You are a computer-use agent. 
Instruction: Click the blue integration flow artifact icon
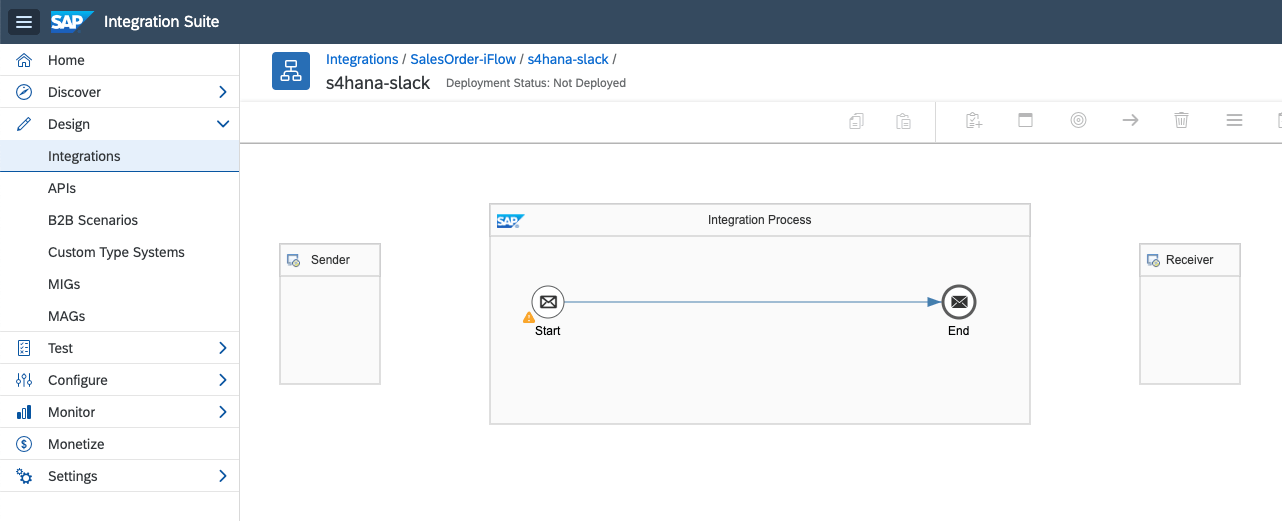point(291,71)
